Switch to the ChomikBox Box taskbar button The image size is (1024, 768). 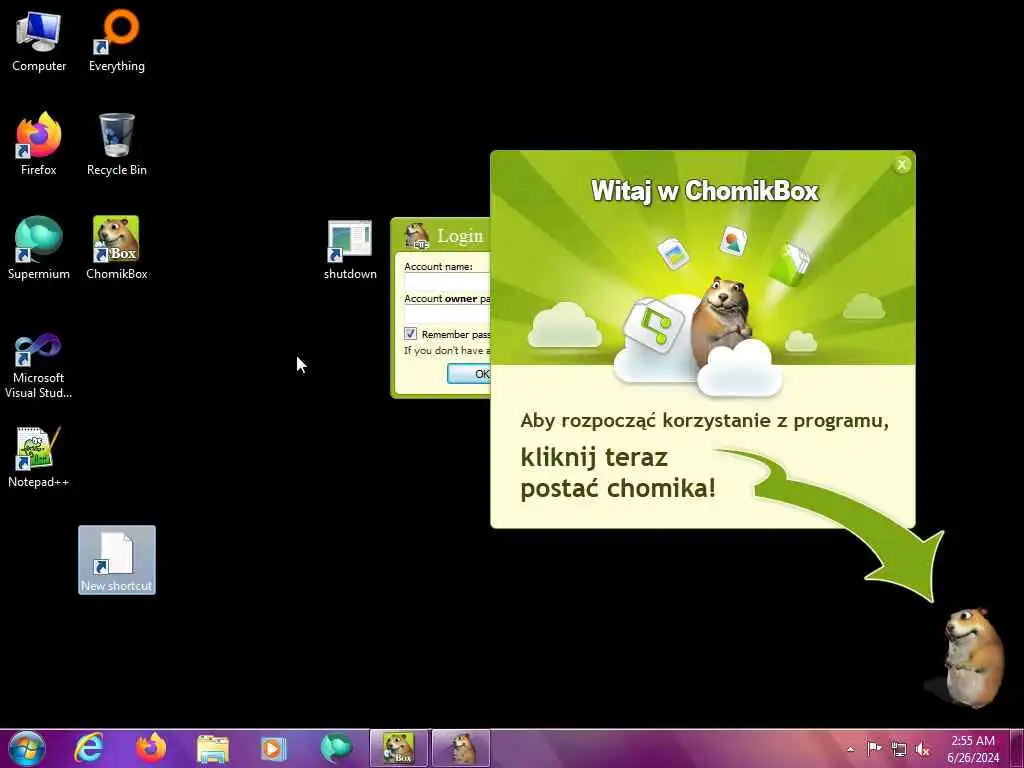(x=398, y=748)
